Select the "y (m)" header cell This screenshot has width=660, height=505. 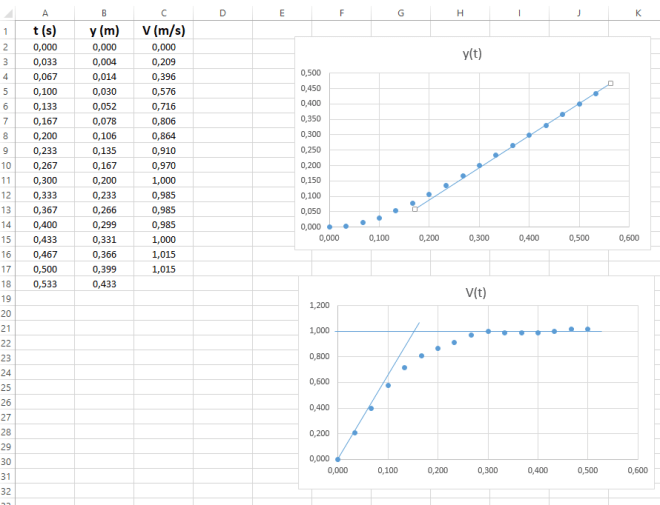(x=104, y=31)
